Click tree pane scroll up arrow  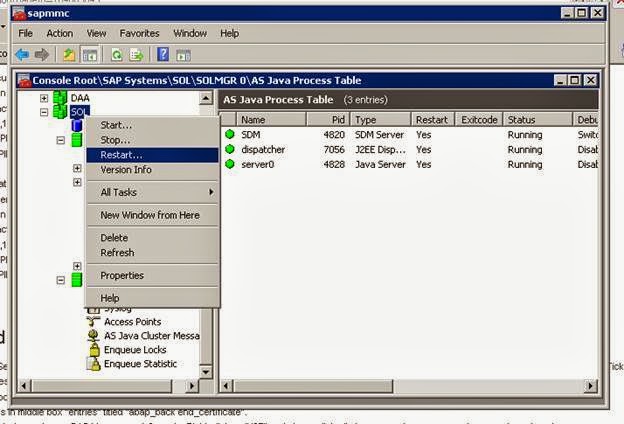click(x=206, y=98)
